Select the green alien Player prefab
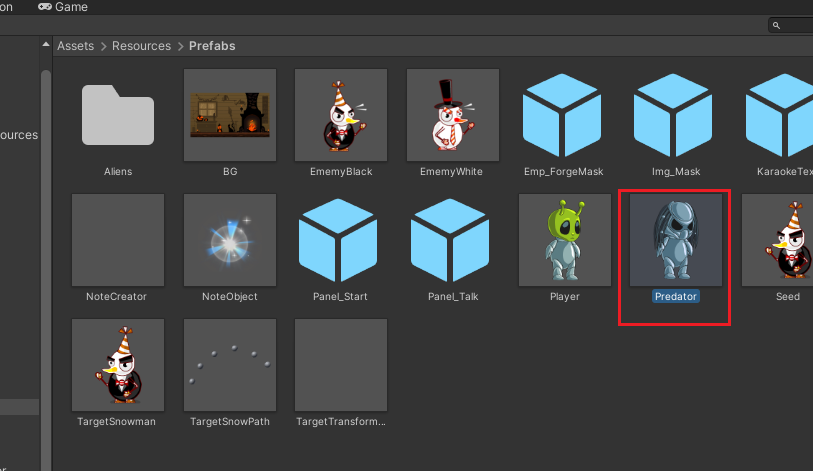Screen dimensions: 813x471 pos(564,240)
